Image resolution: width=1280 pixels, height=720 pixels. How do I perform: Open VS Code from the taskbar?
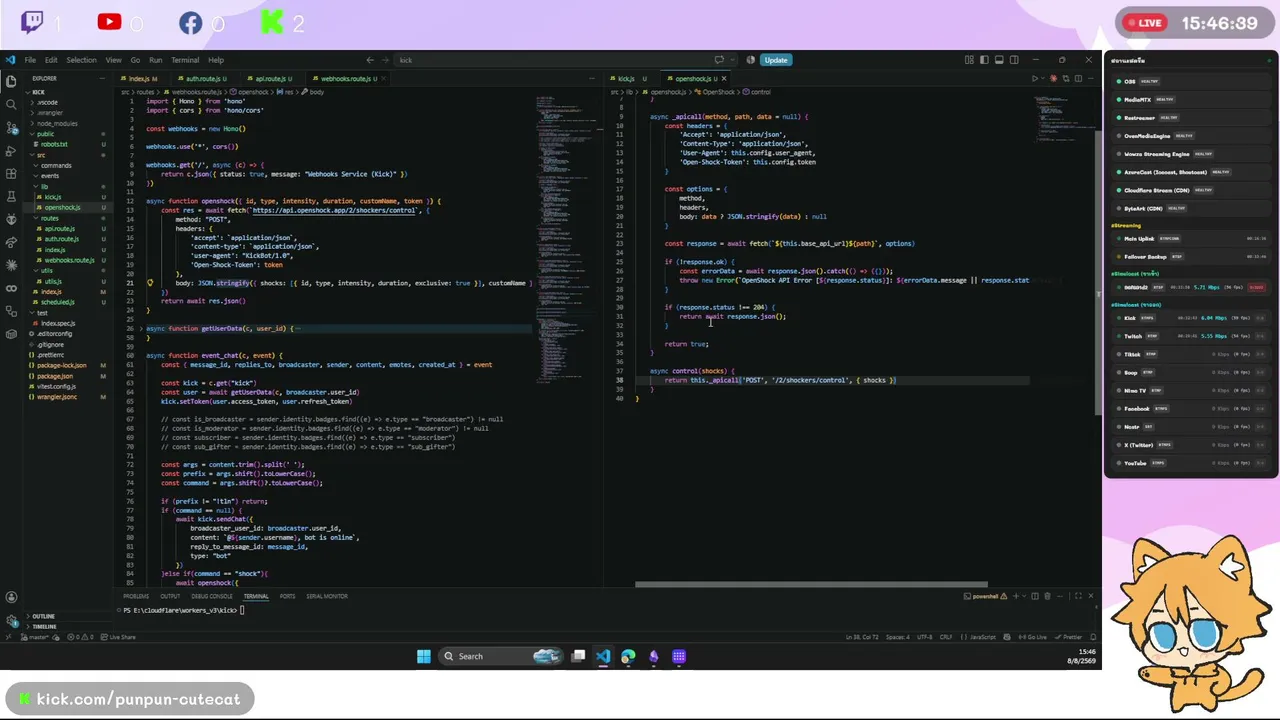coord(603,656)
